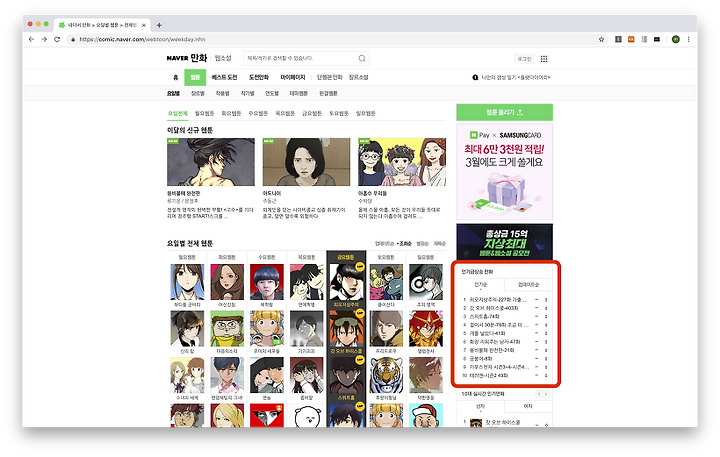This screenshot has width=720, height=457.
Task: Open the 장르소설 link
Action: 358,77
